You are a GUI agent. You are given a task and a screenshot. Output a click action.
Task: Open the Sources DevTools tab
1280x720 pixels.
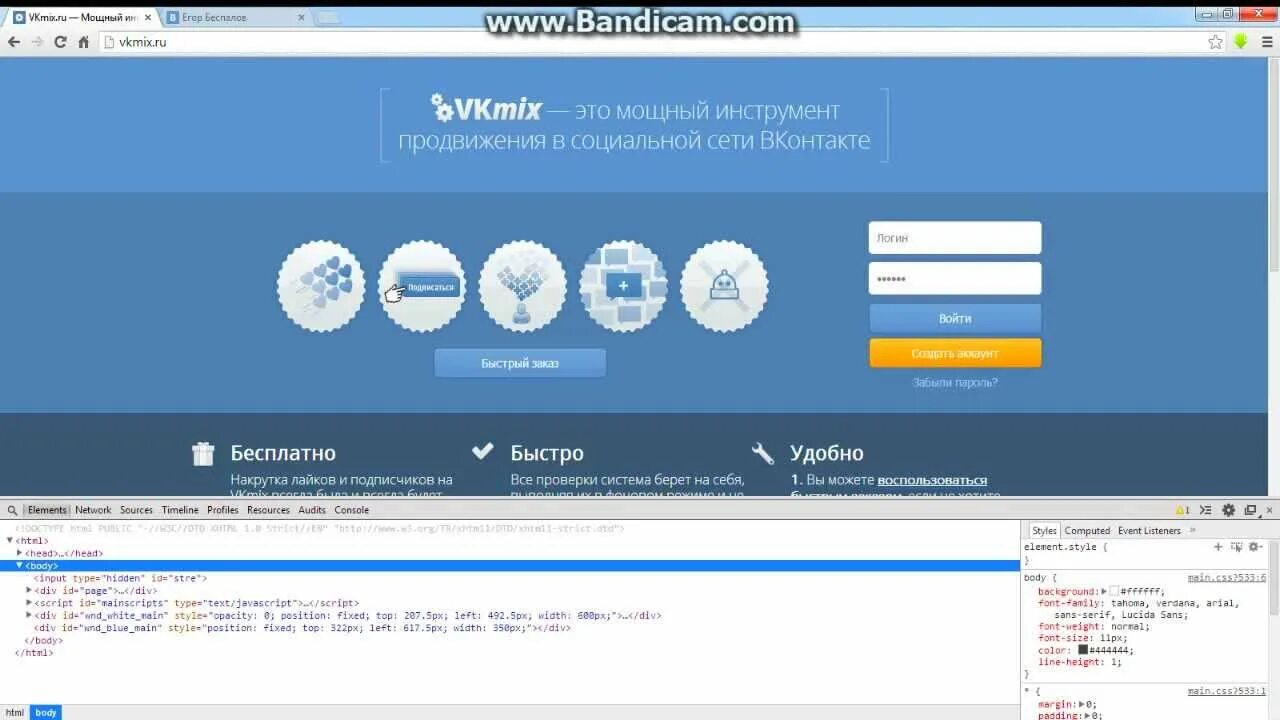137,510
